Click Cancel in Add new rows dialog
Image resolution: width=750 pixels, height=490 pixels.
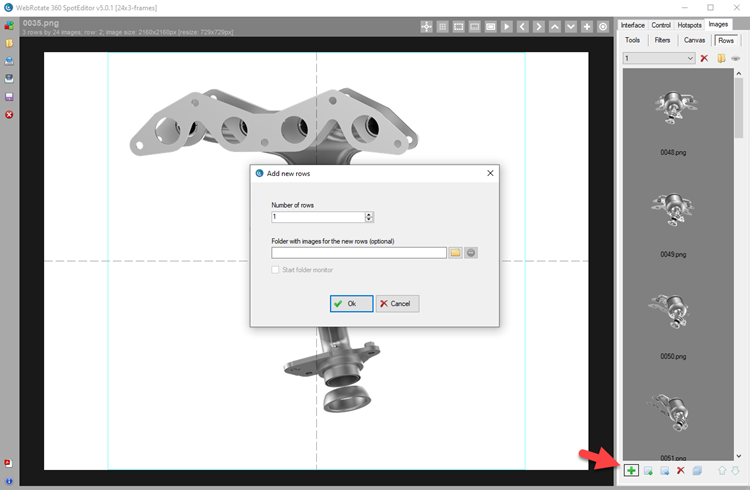coord(397,304)
